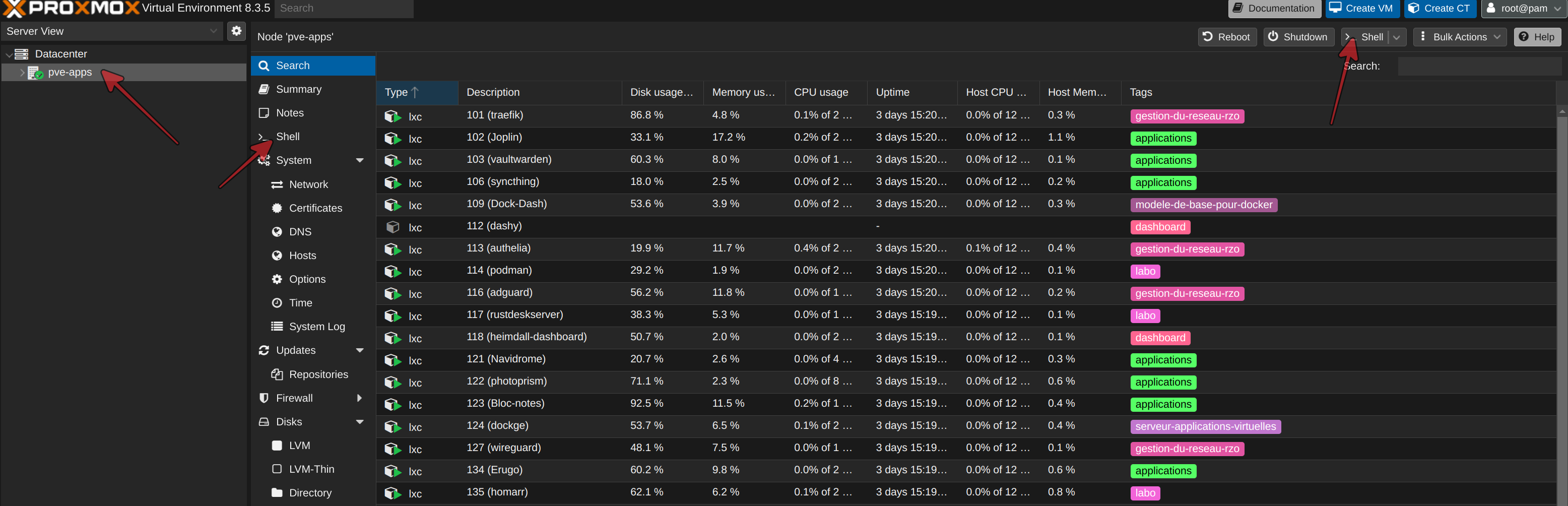Viewport: 1568px width, 506px height.
Task: Click the Reboot button
Action: pos(1226,37)
